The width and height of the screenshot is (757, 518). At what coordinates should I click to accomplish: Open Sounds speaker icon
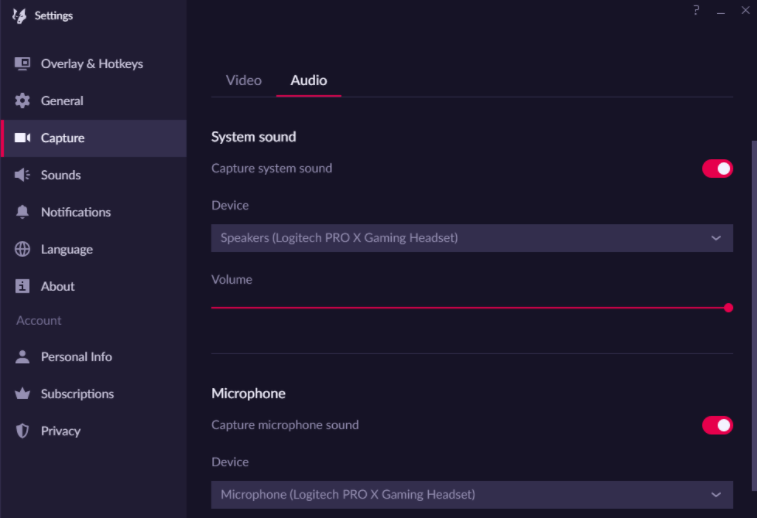(x=22, y=175)
